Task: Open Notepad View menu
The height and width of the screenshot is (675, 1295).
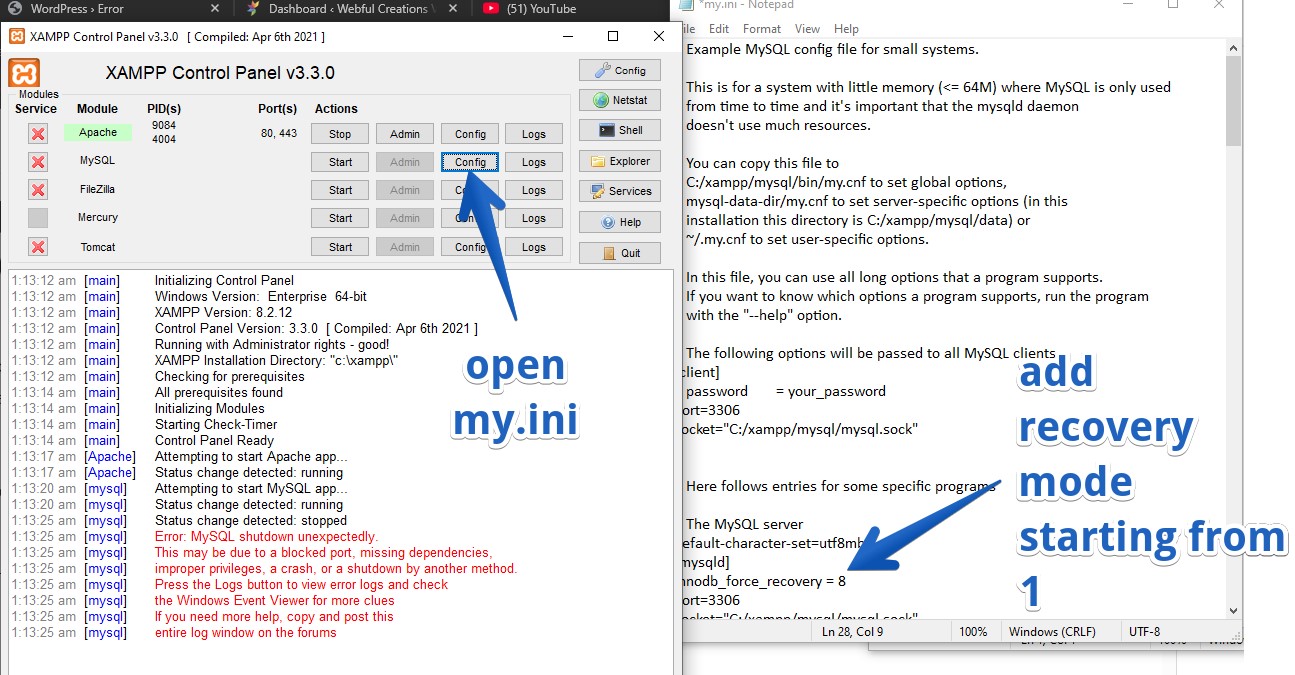Action: [807, 29]
